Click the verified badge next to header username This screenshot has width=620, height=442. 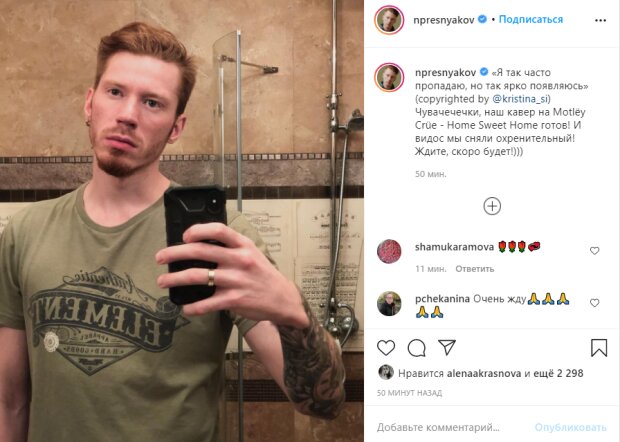pos(482,19)
